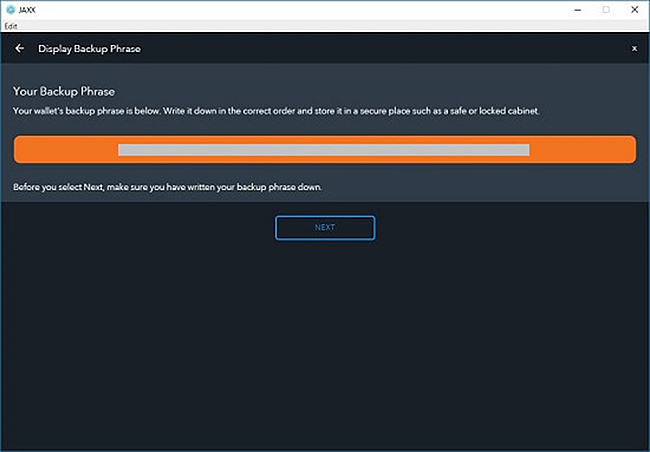Click orange margin left of hidden phrase

tap(65, 150)
